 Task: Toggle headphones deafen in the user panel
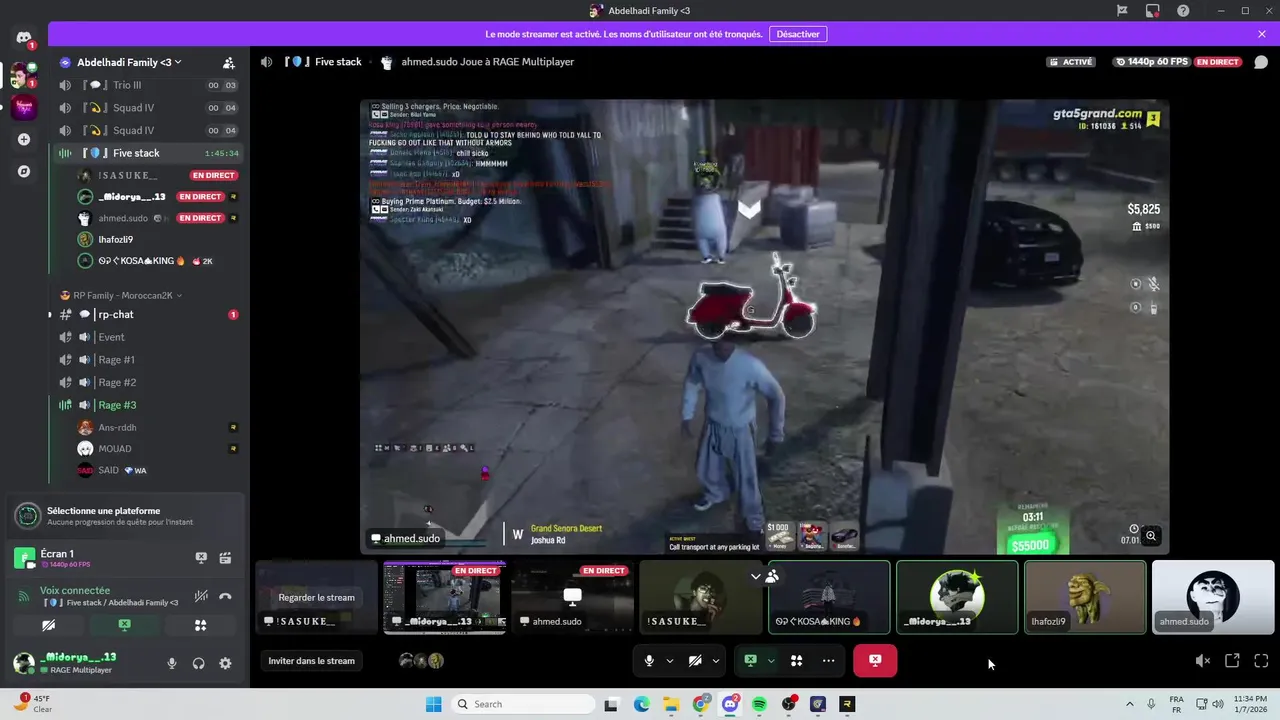(x=199, y=663)
